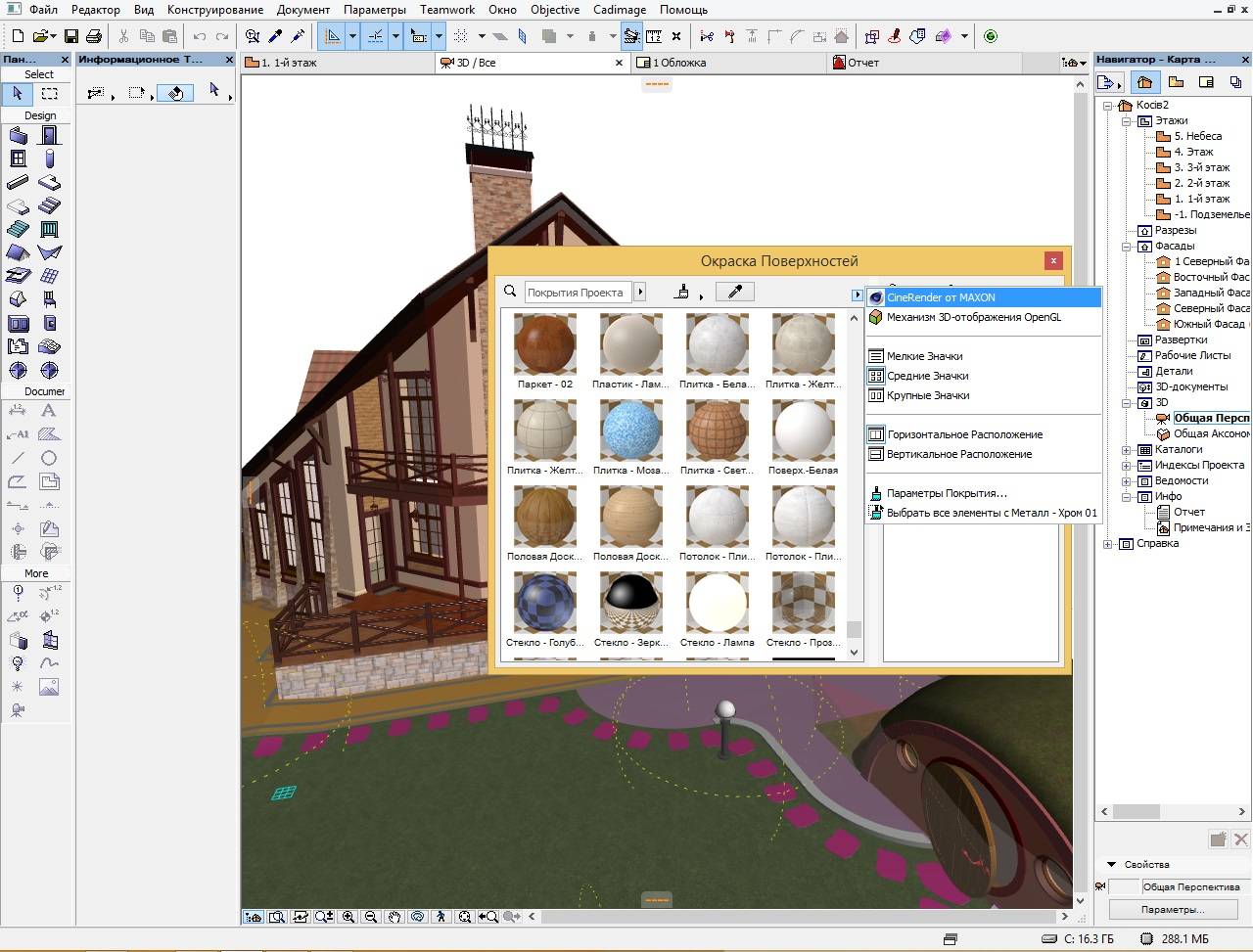Select the Door tool in the toolbox

click(49, 136)
